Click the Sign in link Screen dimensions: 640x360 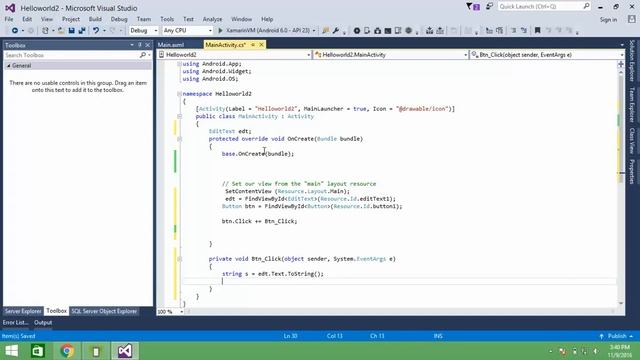(x=608, y=20)
